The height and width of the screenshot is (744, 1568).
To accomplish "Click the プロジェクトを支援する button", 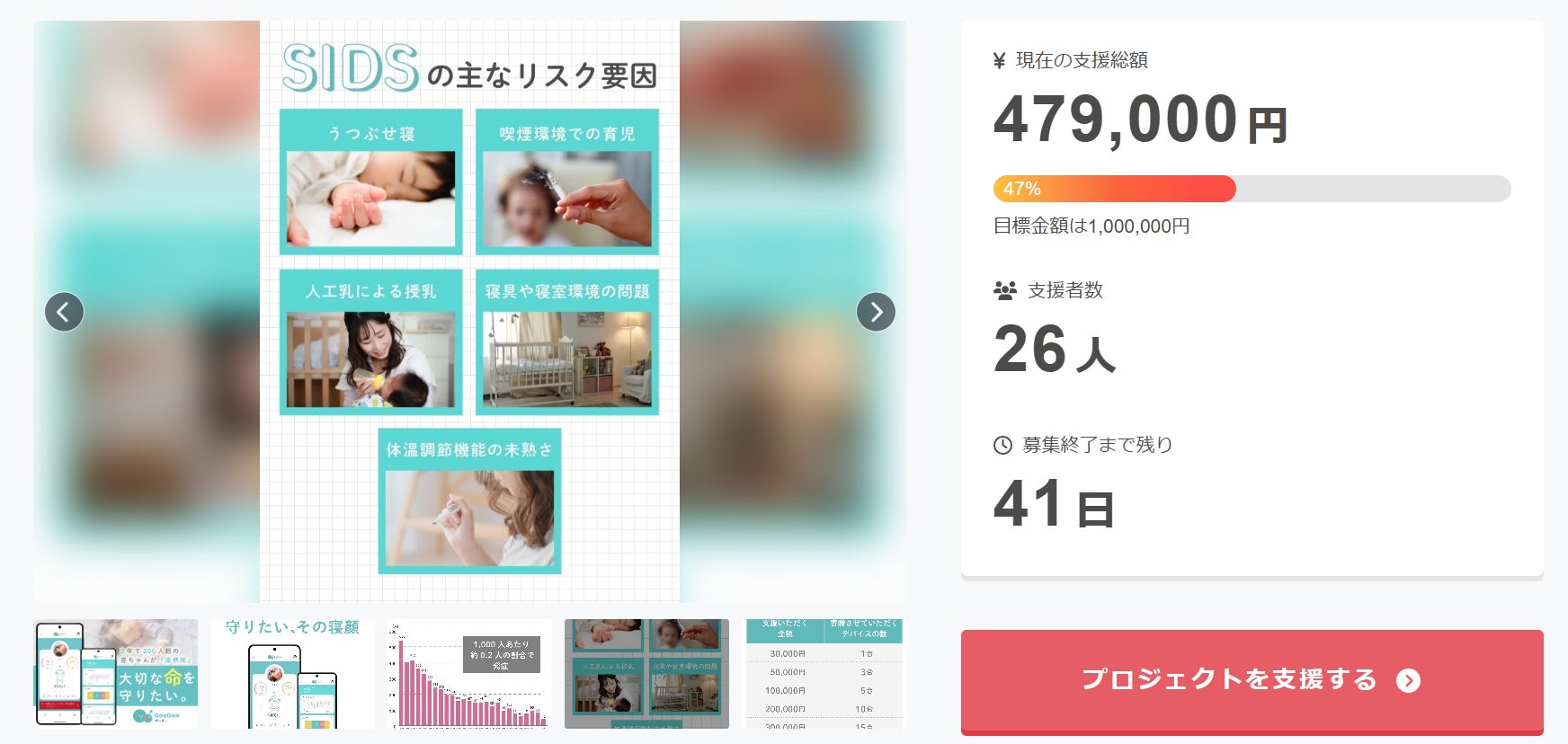I will coord(1252,682).
